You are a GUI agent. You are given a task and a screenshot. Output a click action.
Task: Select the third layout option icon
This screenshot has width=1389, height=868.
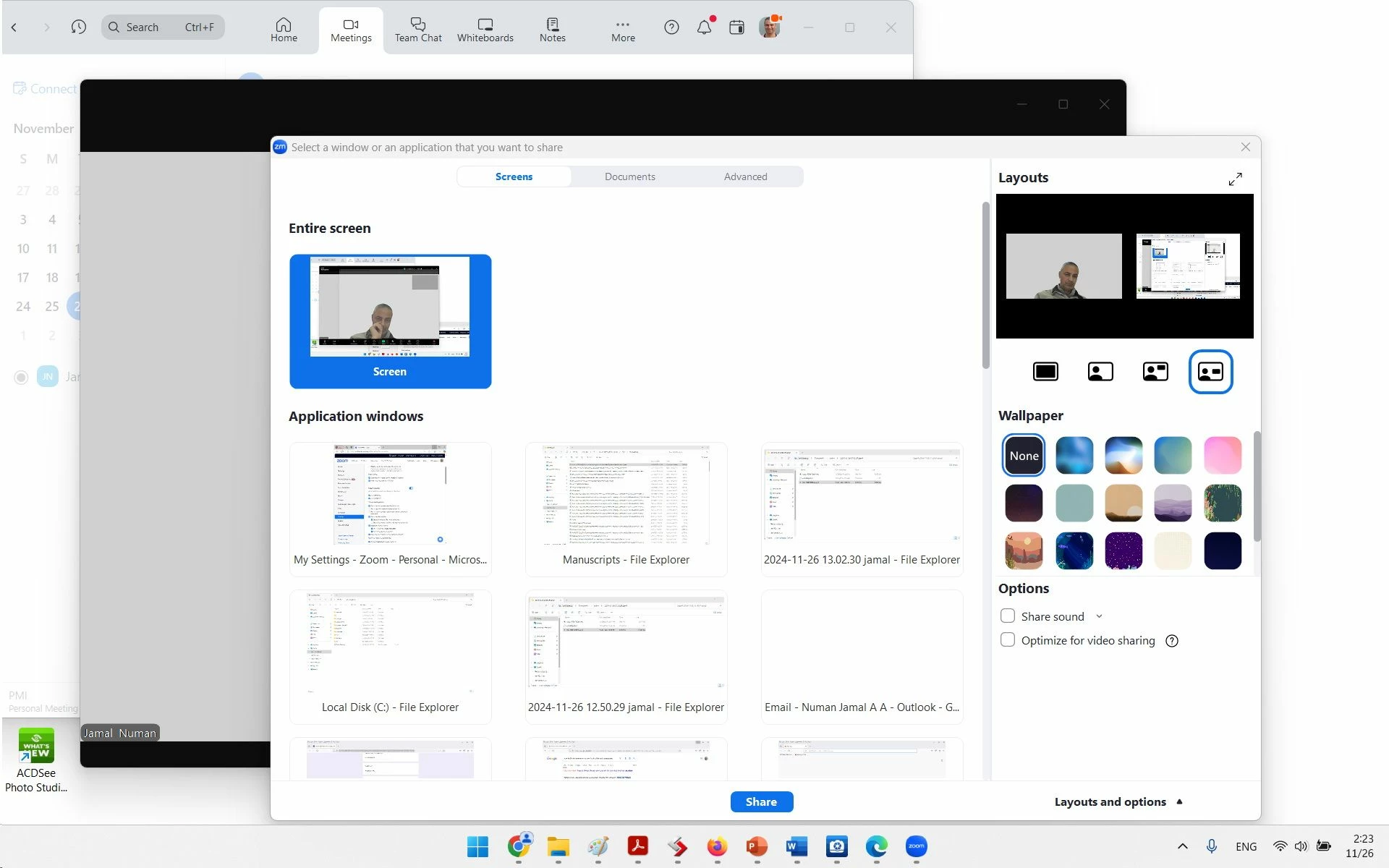coord(1155,372)
